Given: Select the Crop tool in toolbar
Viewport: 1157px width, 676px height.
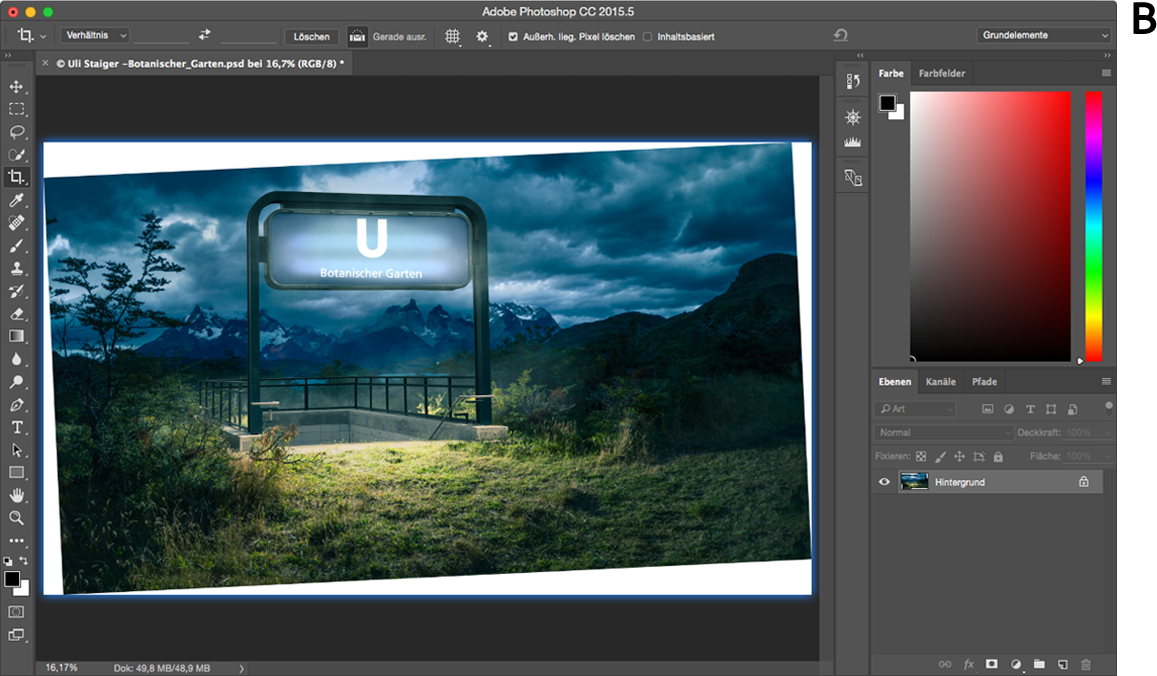Looking at the screenshot, I should (16, 177).
